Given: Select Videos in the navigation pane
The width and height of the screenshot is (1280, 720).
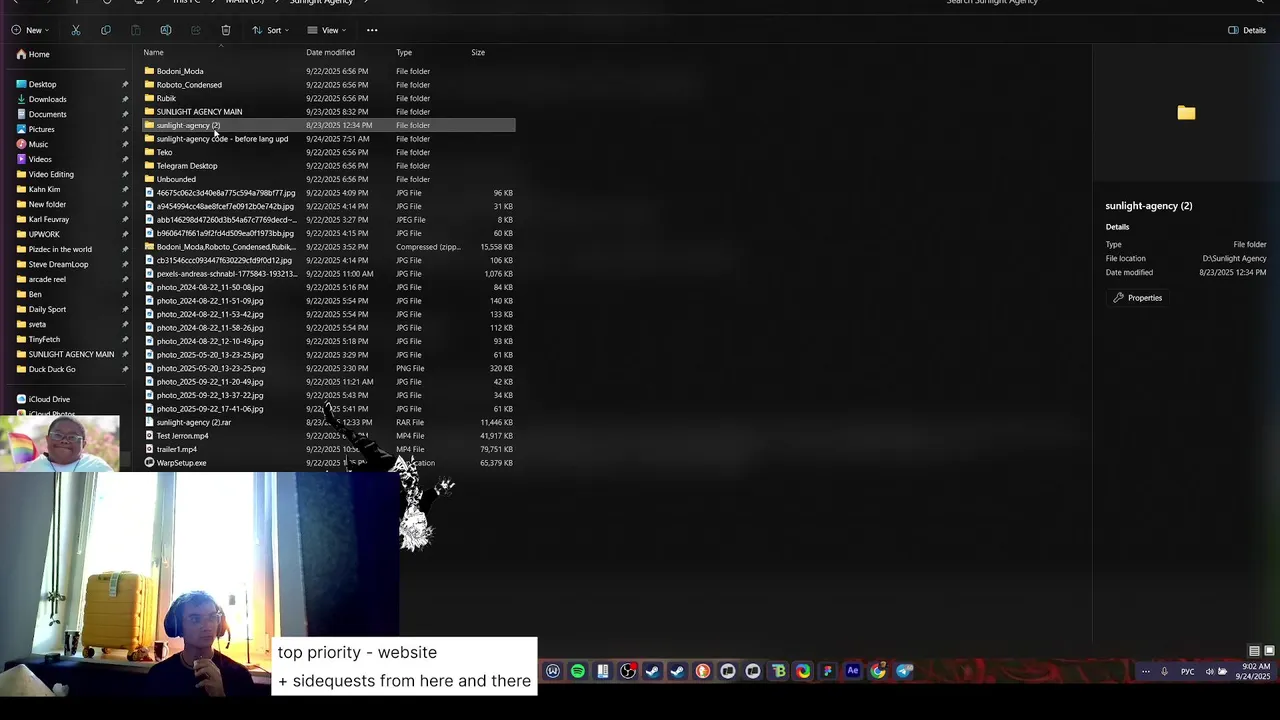Looking at the screenshot, I should [x=40, y=159].
